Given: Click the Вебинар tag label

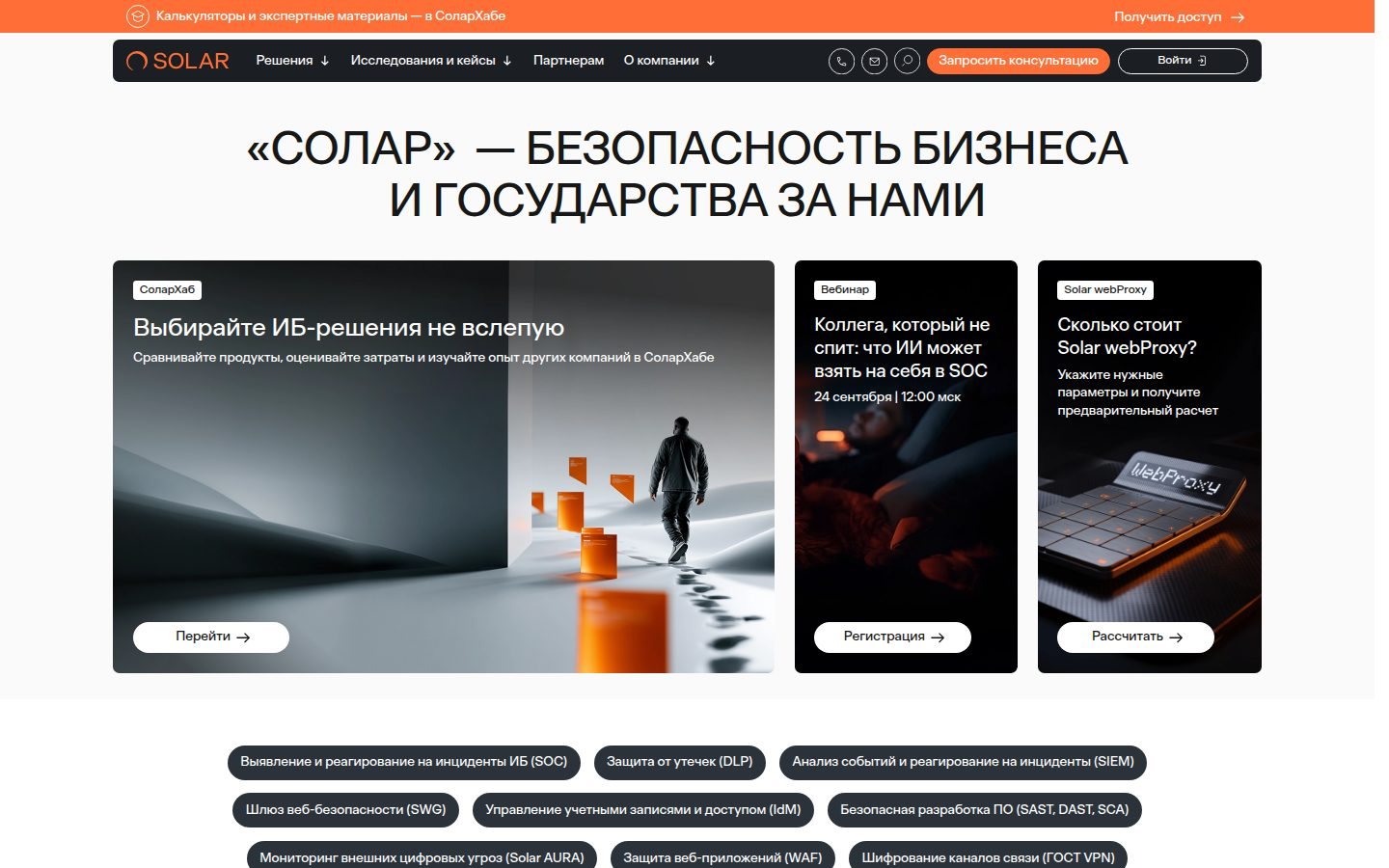Looking at the screenshot, I should click(845, 289).
